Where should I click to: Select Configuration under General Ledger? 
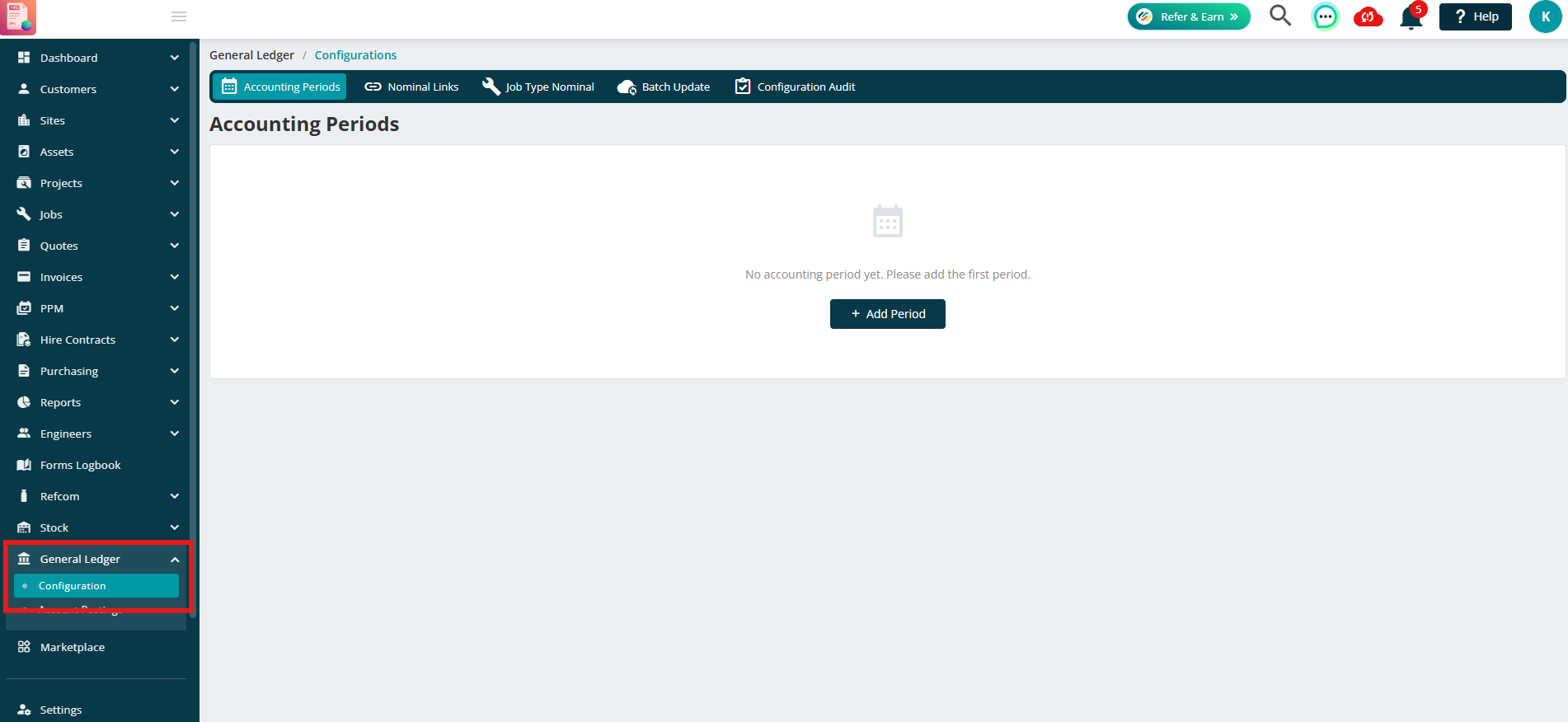tap(96, 586)
